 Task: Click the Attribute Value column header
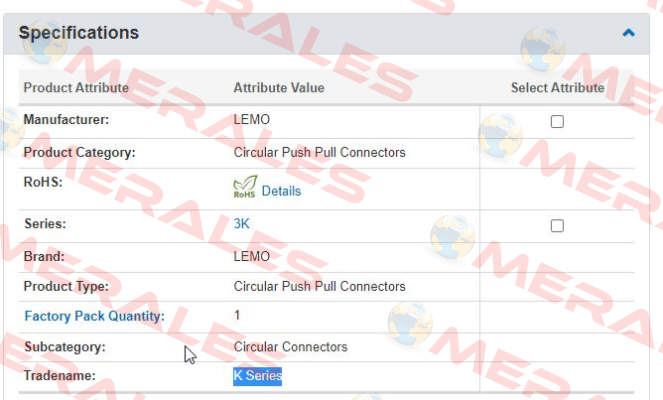pyautogui.click(x=279, y=88)
